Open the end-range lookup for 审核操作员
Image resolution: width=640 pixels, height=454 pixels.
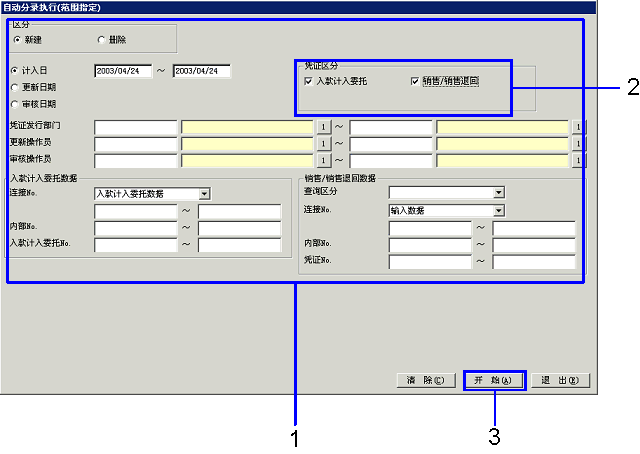pos(577,160)
